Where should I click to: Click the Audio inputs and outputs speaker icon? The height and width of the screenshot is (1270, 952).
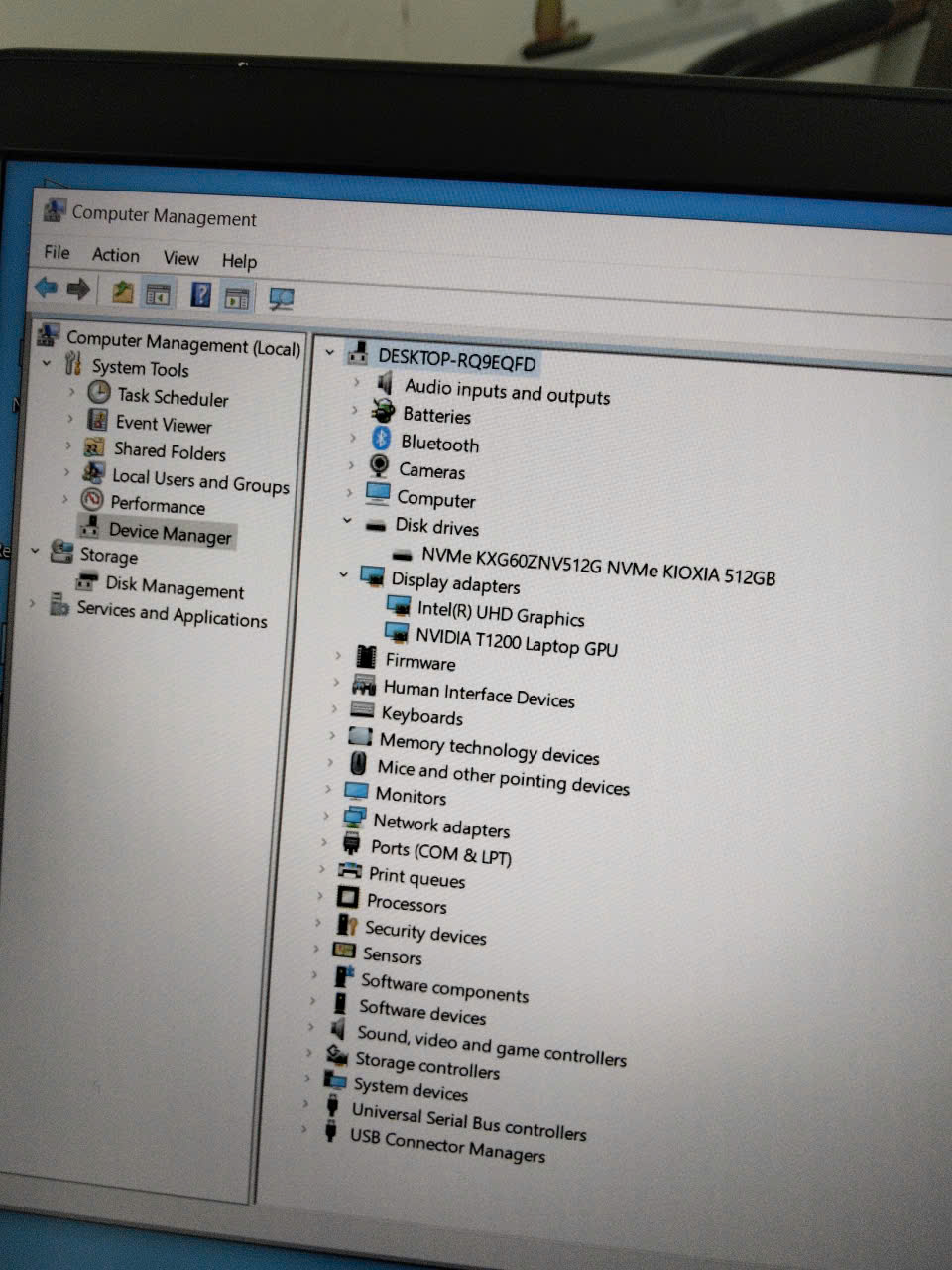click(385, 382)
